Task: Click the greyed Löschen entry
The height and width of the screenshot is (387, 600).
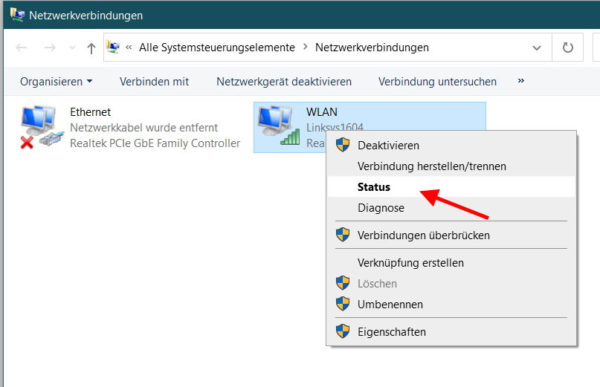Action: [x=452, y=284]
